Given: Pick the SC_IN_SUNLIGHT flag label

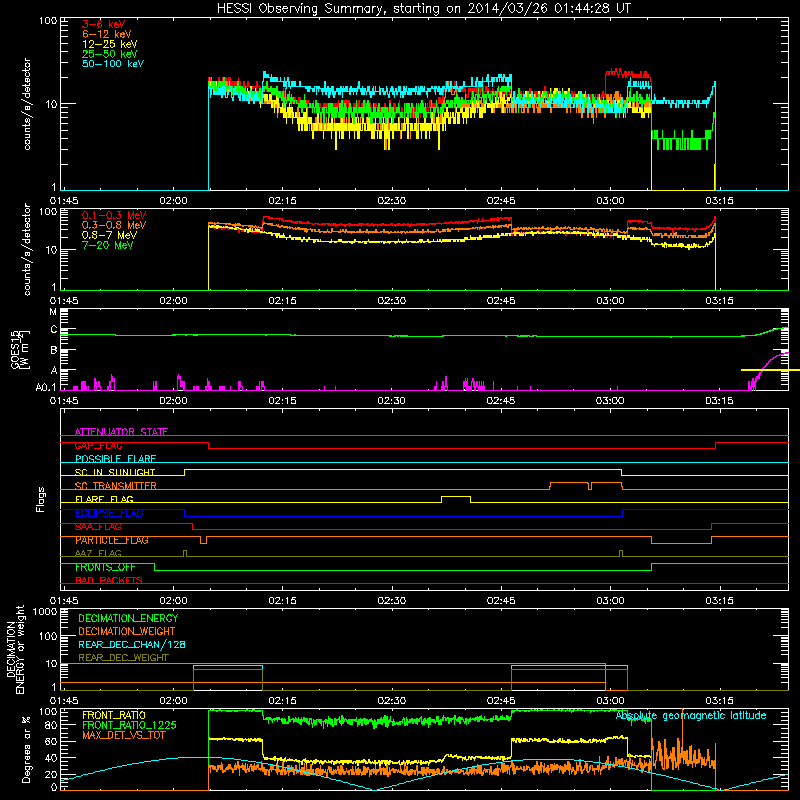Looking at the screenshot, I should tap(115, 472).
